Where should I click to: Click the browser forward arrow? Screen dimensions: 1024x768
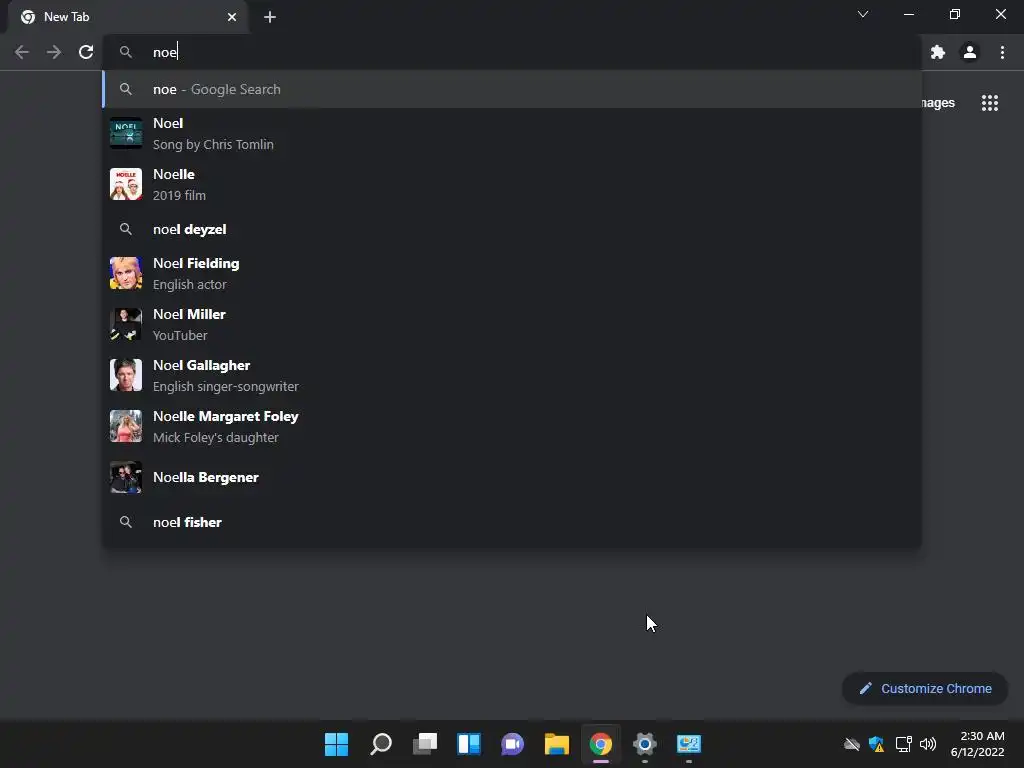(x=54, y=52)
